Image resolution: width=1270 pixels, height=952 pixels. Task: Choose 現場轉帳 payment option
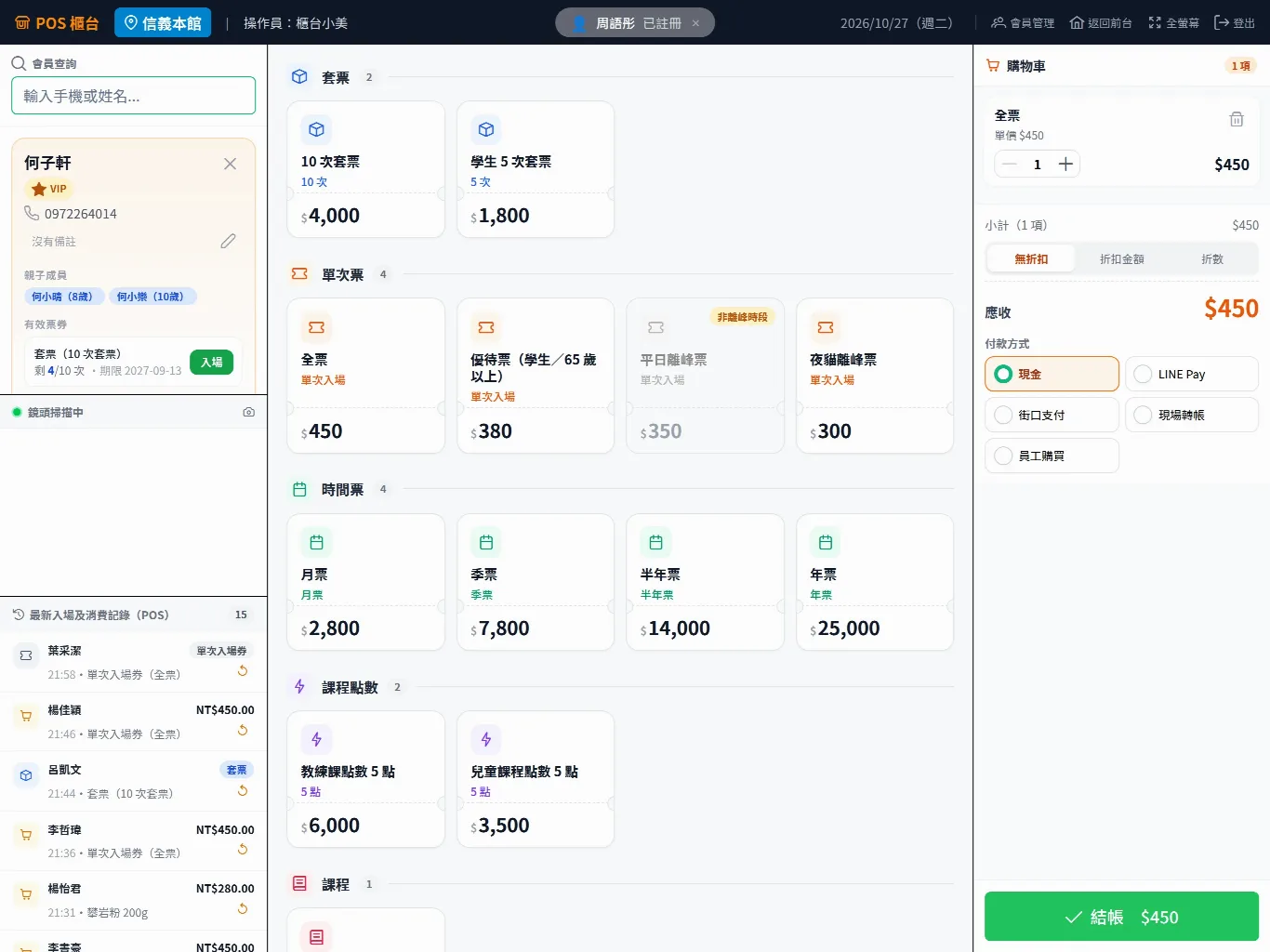click(1192, 415)
